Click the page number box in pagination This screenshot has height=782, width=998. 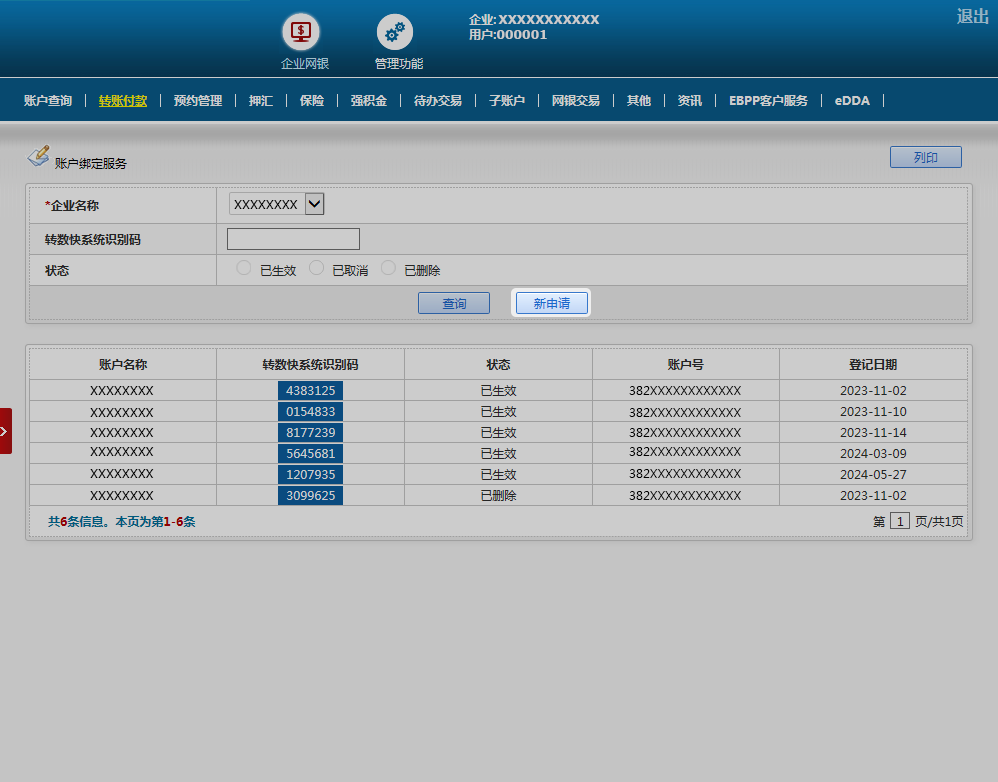pyautogui.click(x=900, y=521)
